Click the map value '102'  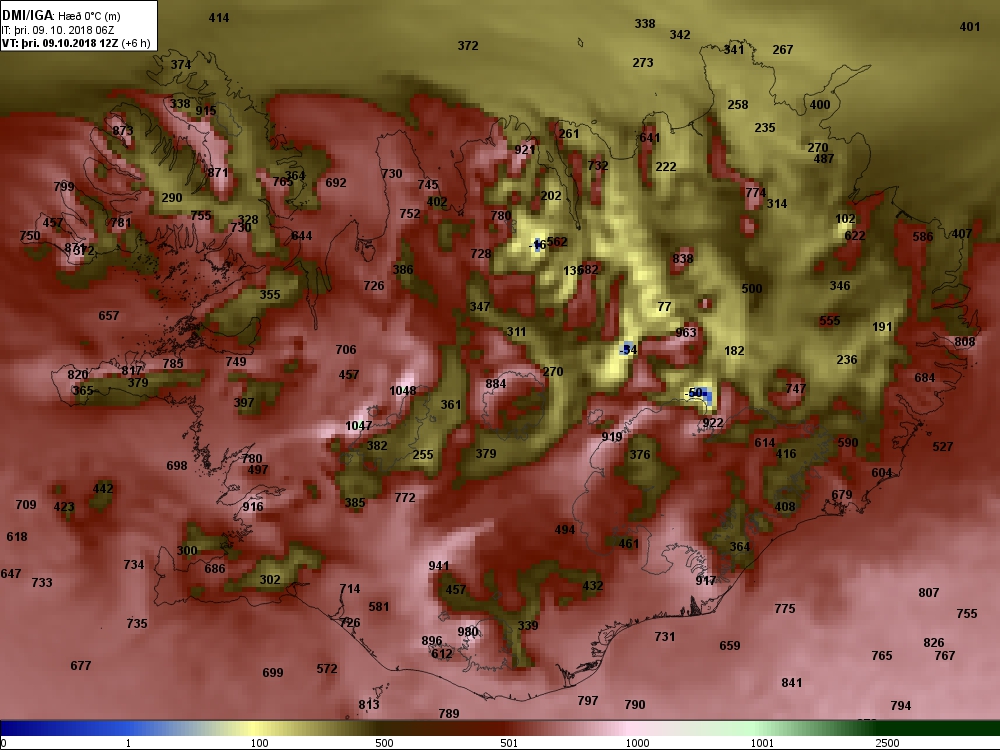click(845, 219)
